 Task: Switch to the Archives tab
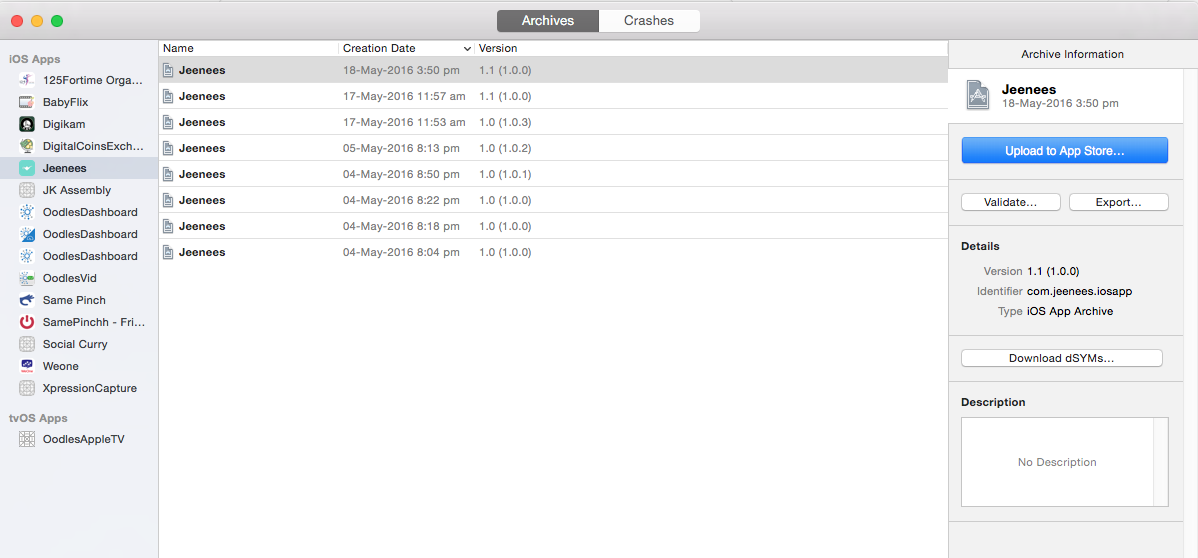pyautogui.click(x=548, y=21)
